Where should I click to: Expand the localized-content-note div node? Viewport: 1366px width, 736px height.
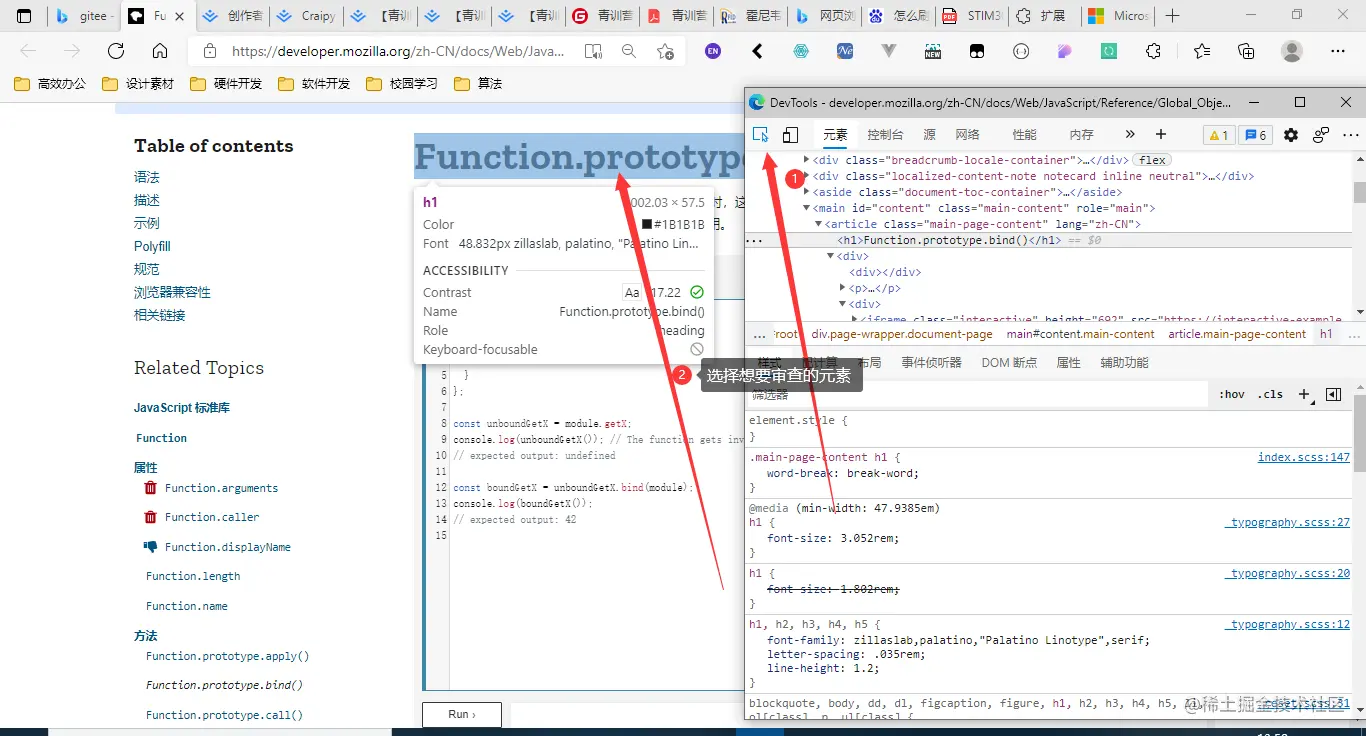(x=807, y=176)
